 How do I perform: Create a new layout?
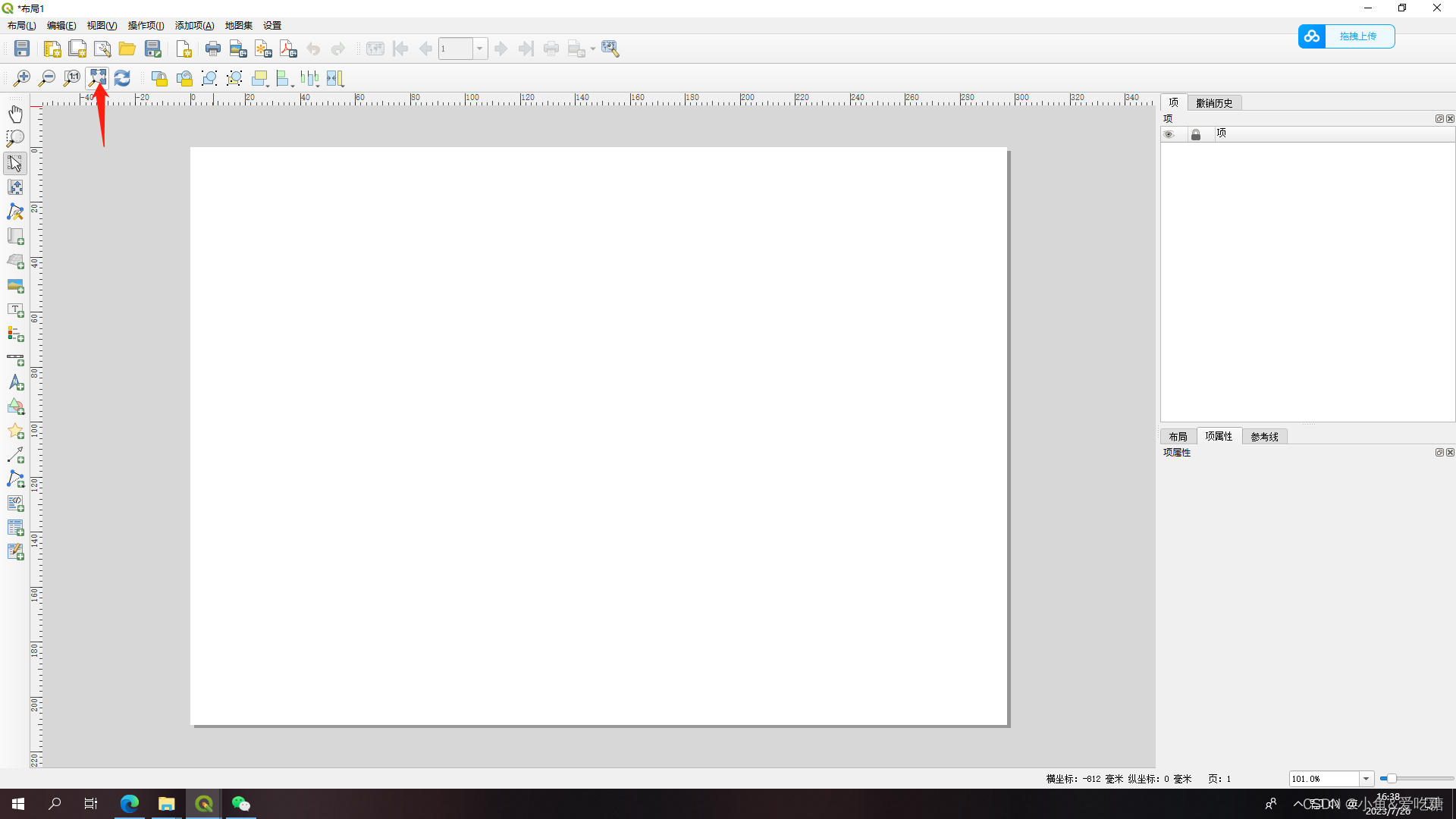point(52,49)
